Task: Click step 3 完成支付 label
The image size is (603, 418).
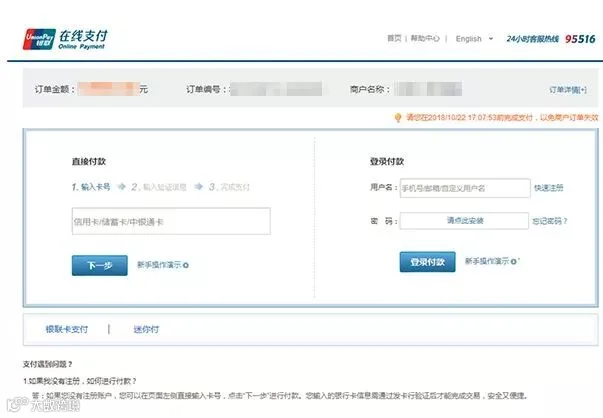Action: click(229, 187)
